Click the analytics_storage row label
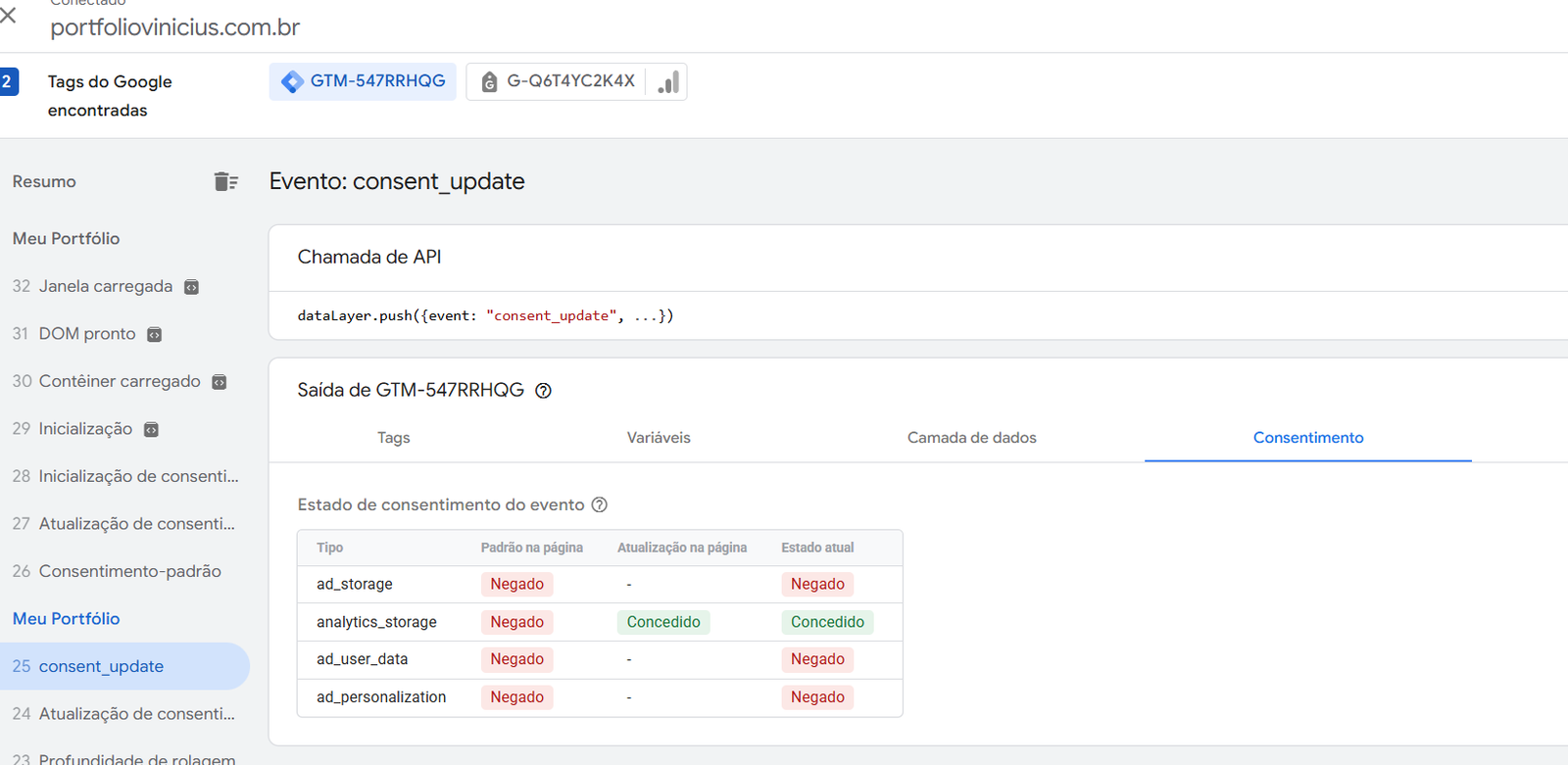The height and width of the screenshot is (765, 1568). click(x=376, y=622)
